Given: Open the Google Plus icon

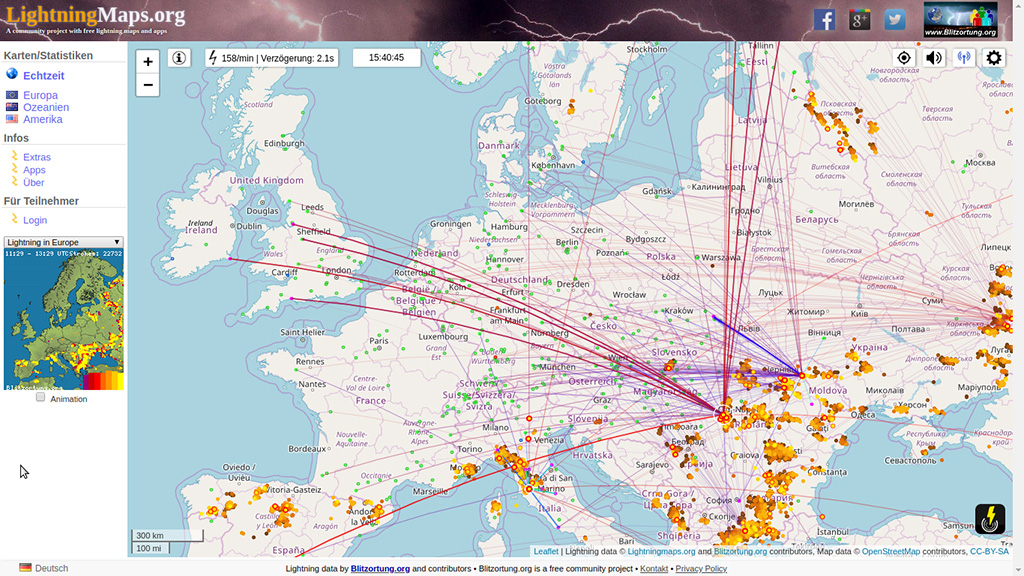Looking at the screenshot, I should (860, 20).
